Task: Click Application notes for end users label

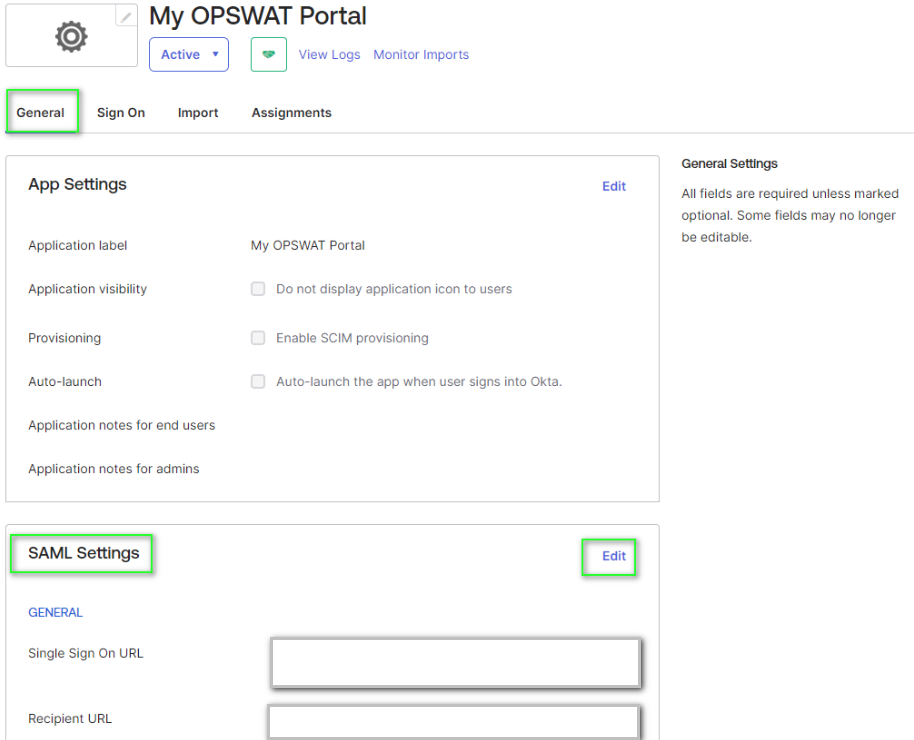Action: [x=122, y=425]
